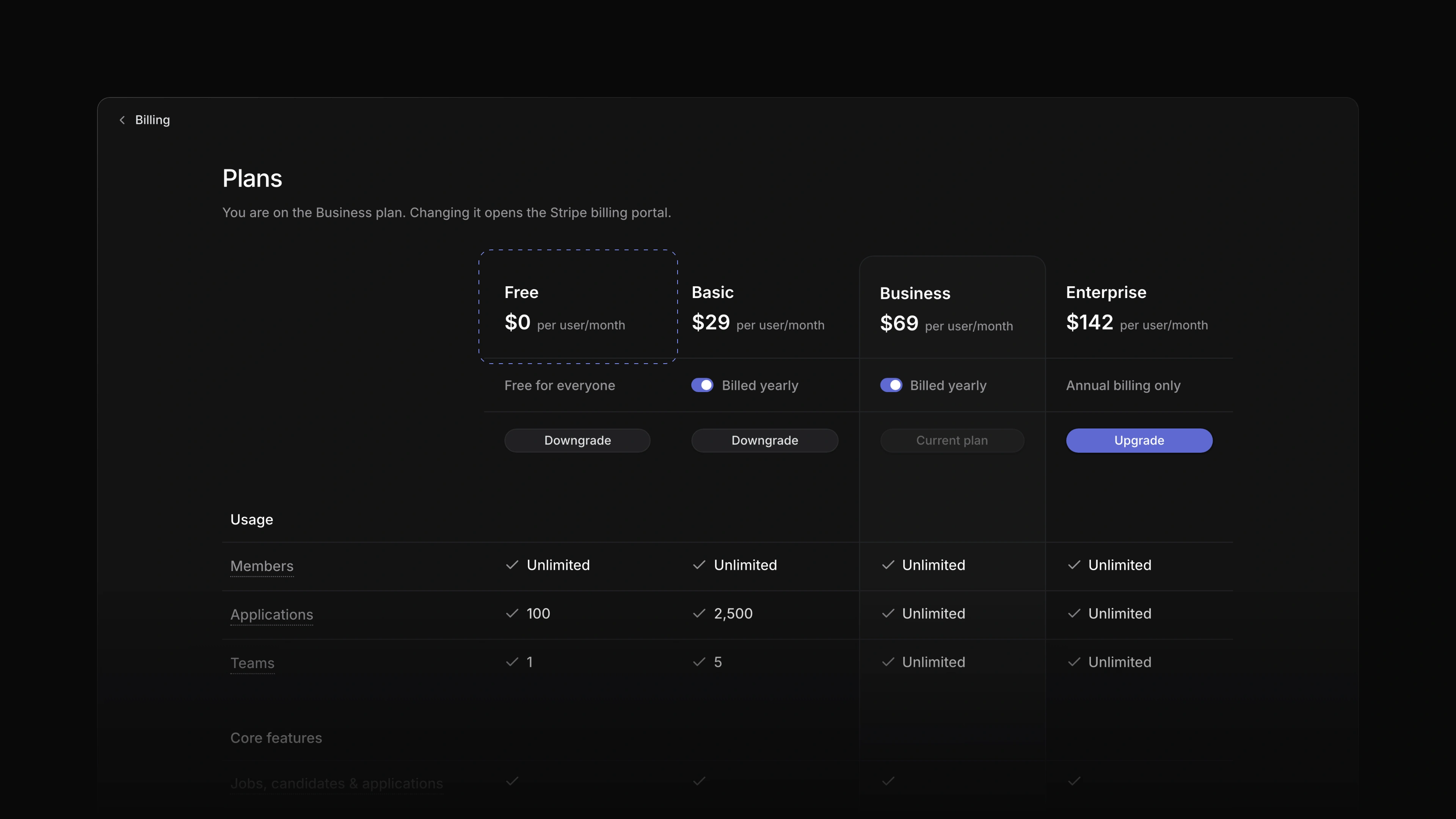Click the Plans page title

[x=252, y=179]
